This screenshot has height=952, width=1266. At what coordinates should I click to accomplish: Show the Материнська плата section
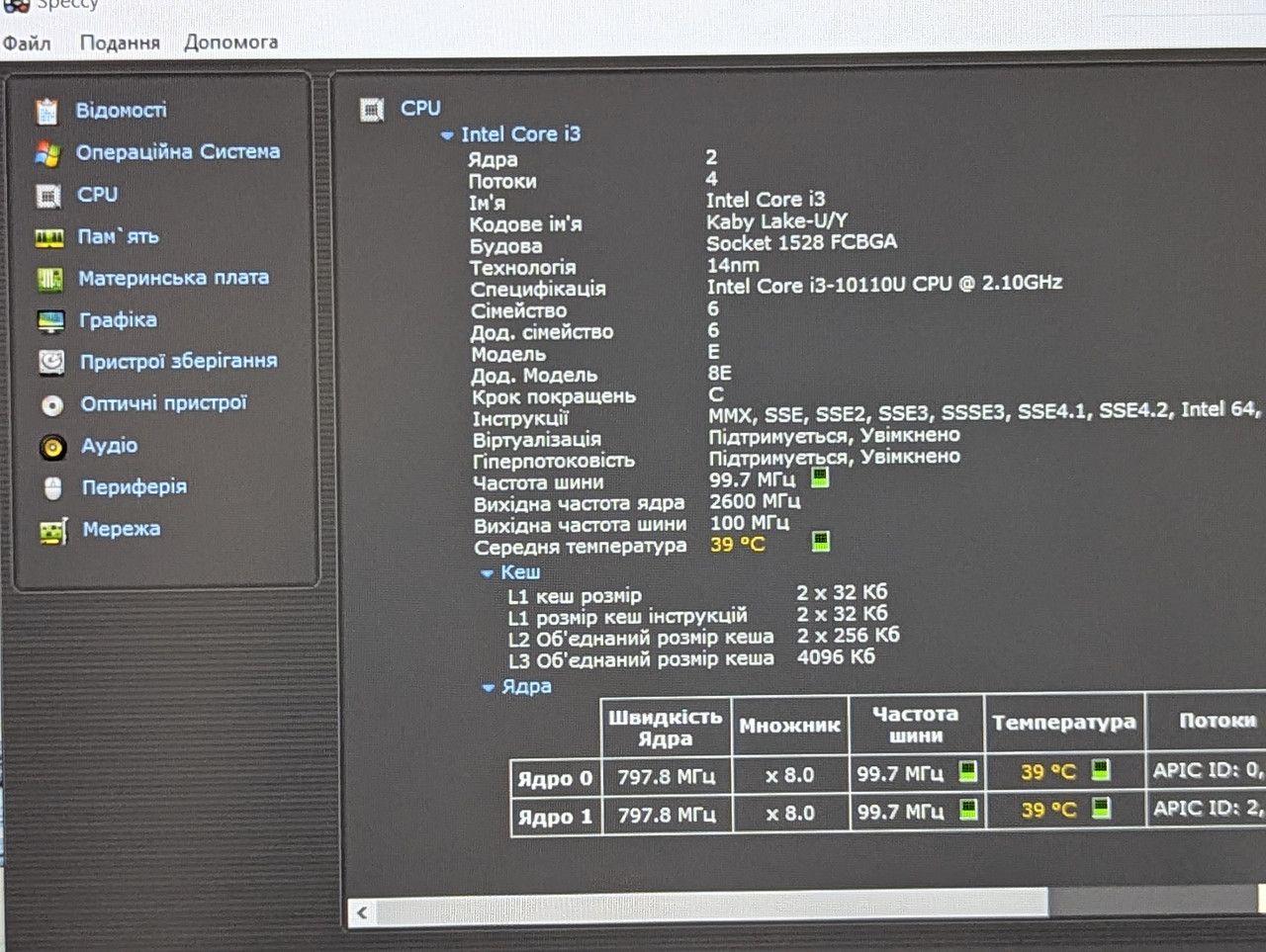(x=174, y=279)
